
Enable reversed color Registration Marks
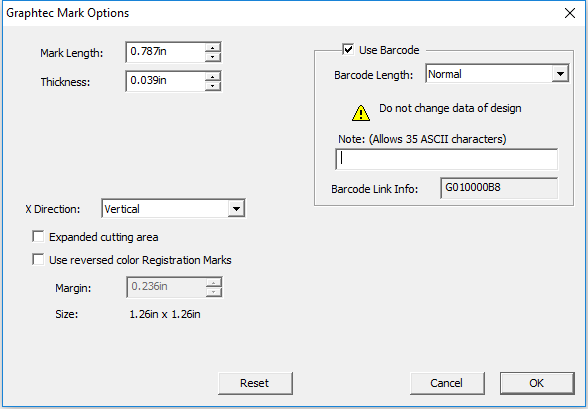coord(38,259)
